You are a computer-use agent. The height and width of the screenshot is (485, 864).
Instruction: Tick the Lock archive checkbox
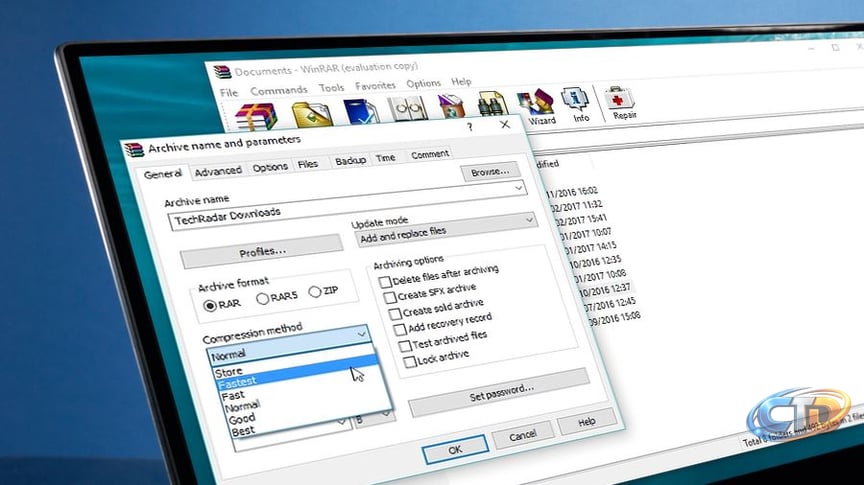(x=410, y=362)
